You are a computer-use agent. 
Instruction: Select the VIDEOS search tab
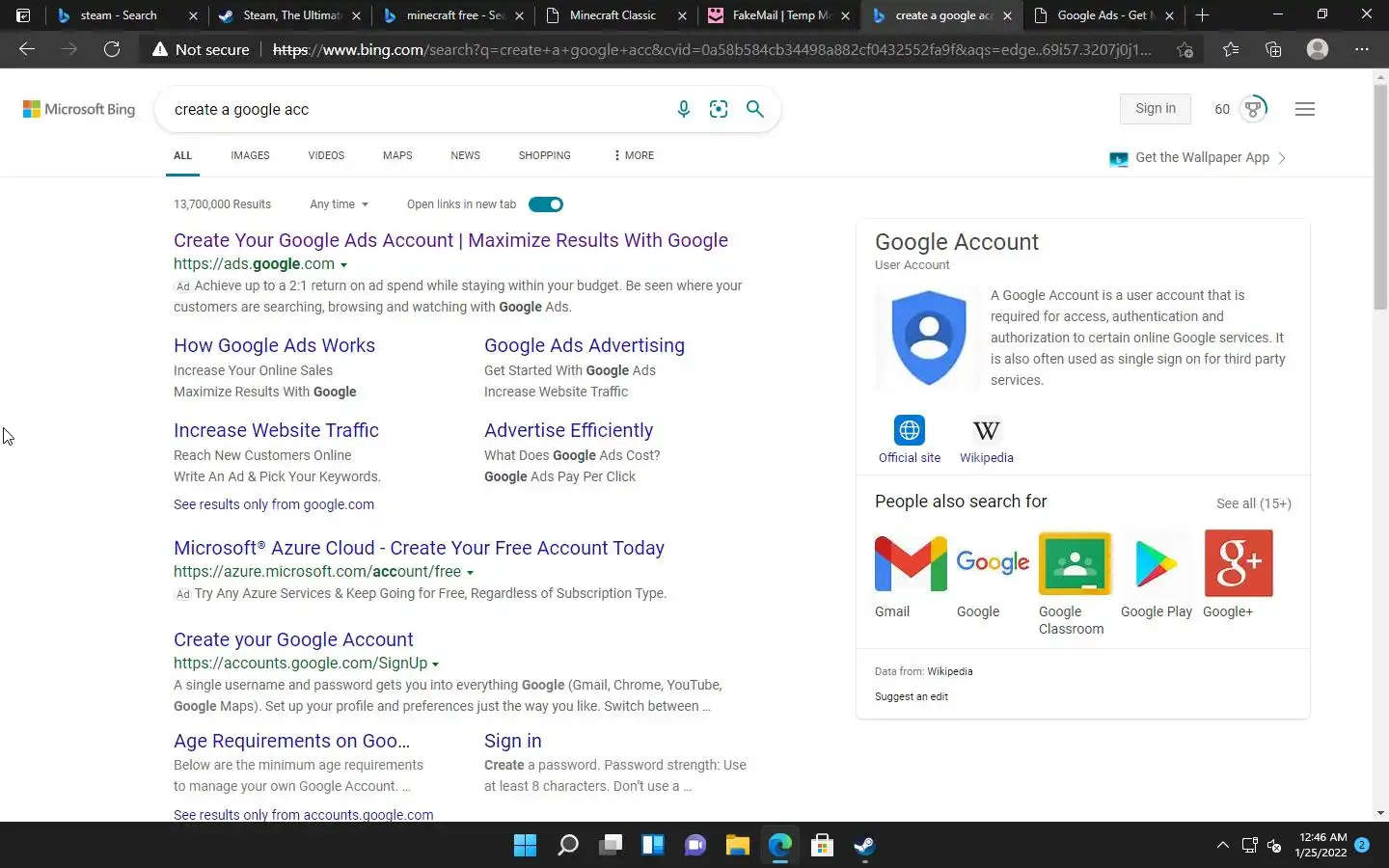coord(326,155)
